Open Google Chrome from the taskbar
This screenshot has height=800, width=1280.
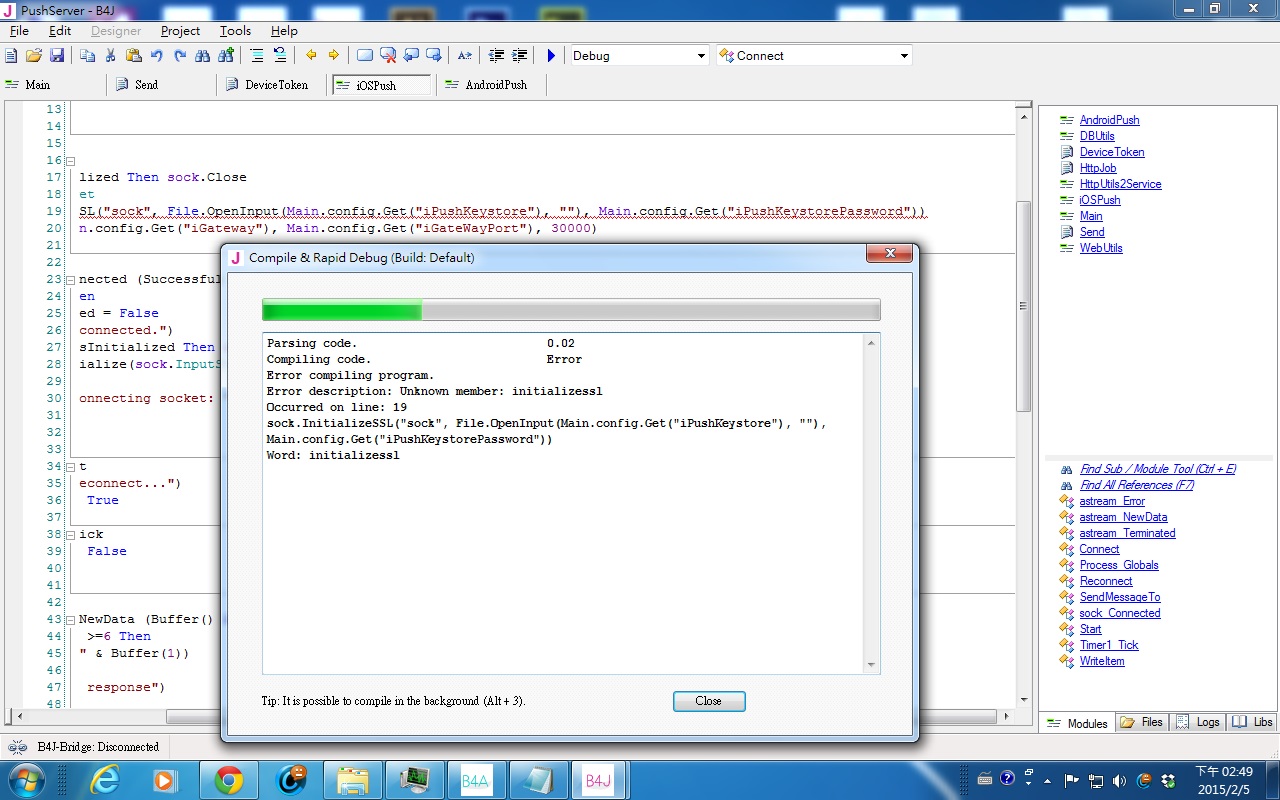click(228, 779)
